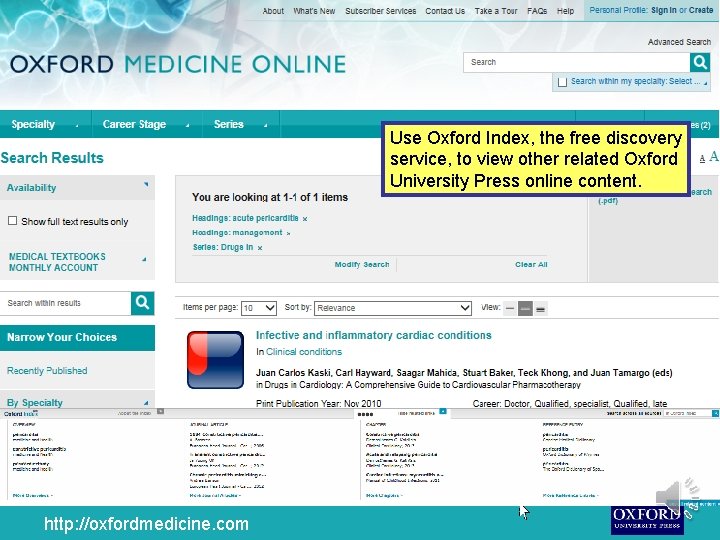
Task: Click the Oxford University Press logo
Action: tap(647, 520)
